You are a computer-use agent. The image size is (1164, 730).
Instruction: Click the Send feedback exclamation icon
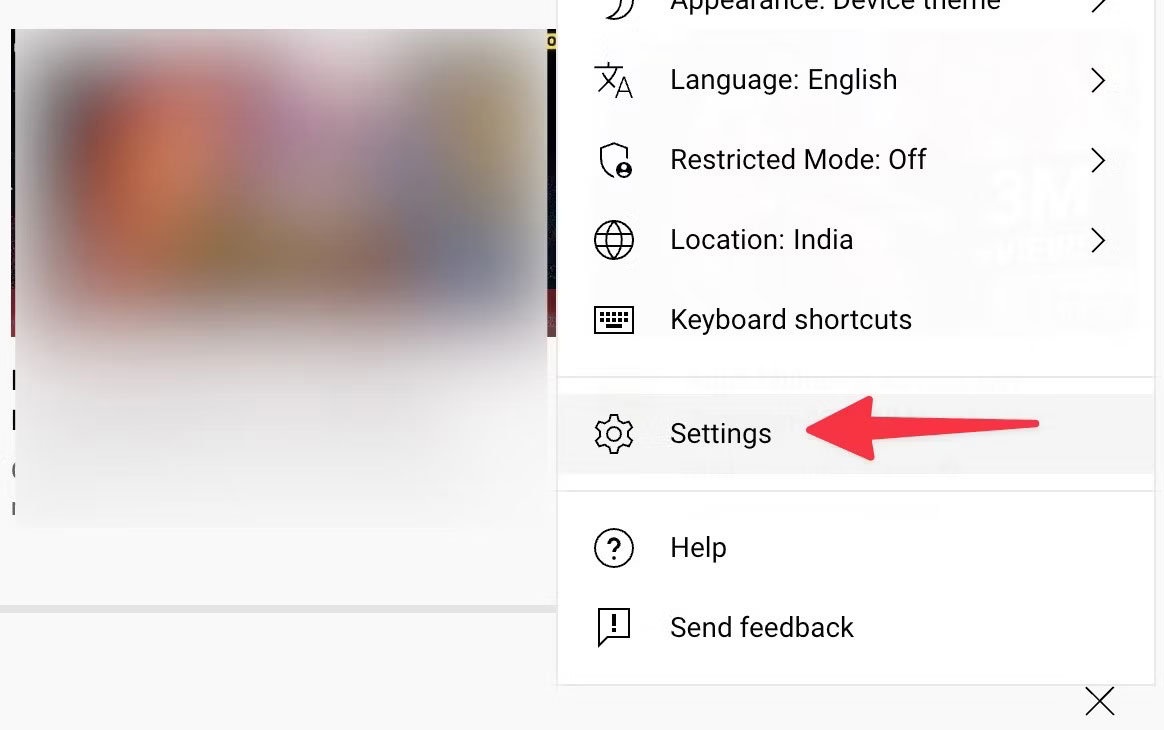coord(614,628)
